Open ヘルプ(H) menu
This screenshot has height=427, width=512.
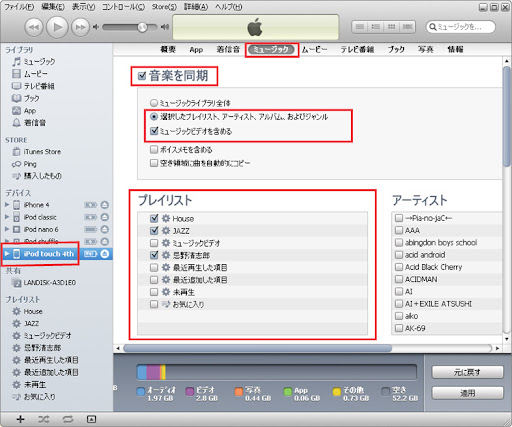click(x=228, y=6)
